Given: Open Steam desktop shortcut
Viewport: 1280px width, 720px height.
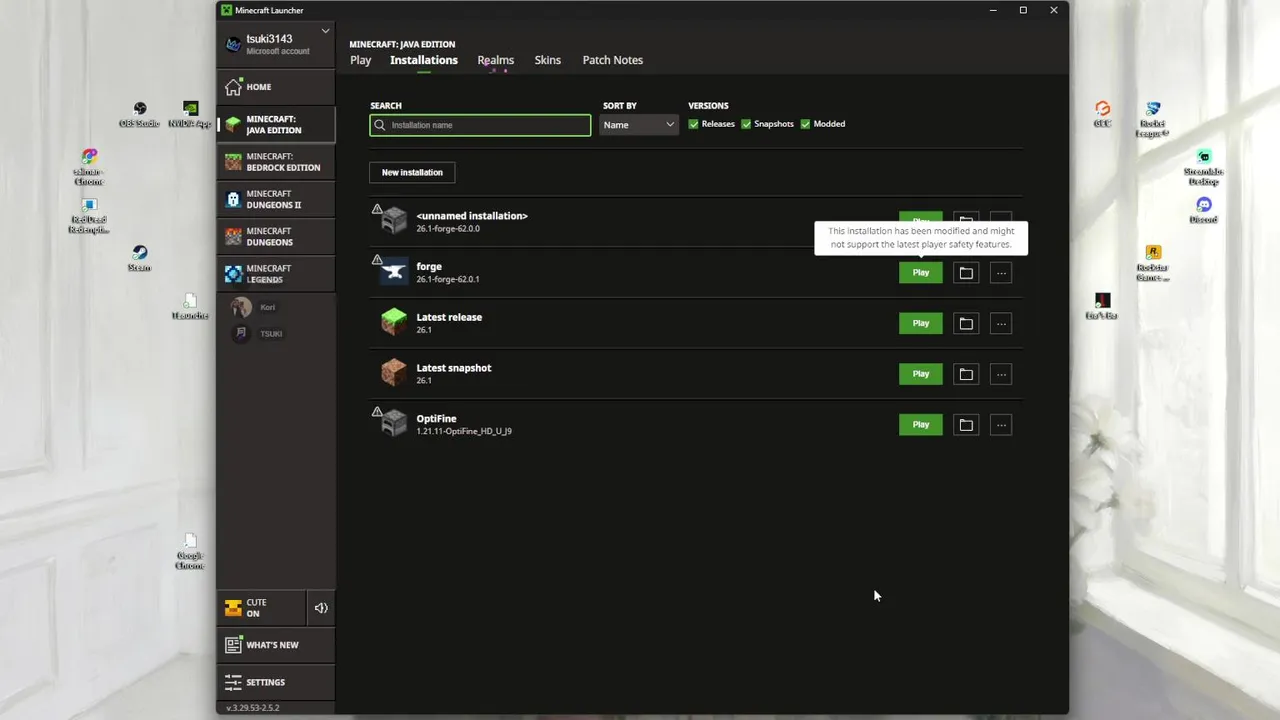Looking at the screenshot, I should [139, 259].
